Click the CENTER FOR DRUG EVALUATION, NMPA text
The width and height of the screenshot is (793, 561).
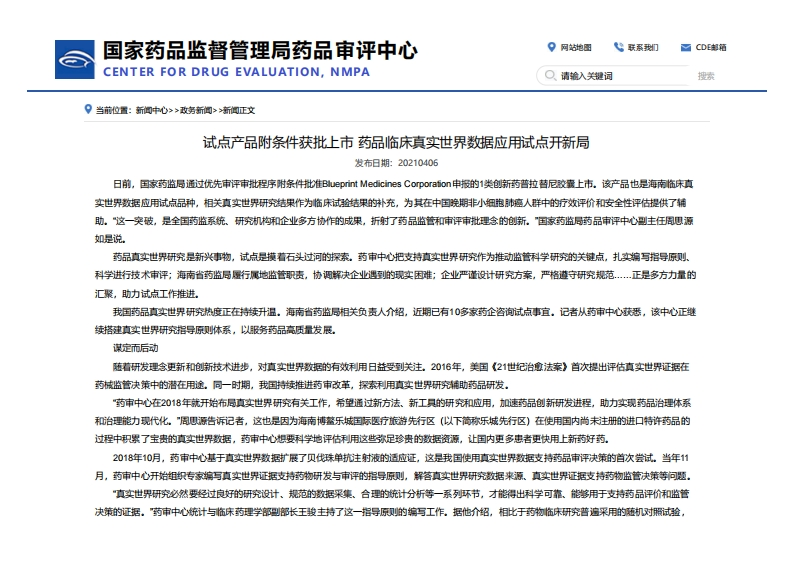pos(236,72)
